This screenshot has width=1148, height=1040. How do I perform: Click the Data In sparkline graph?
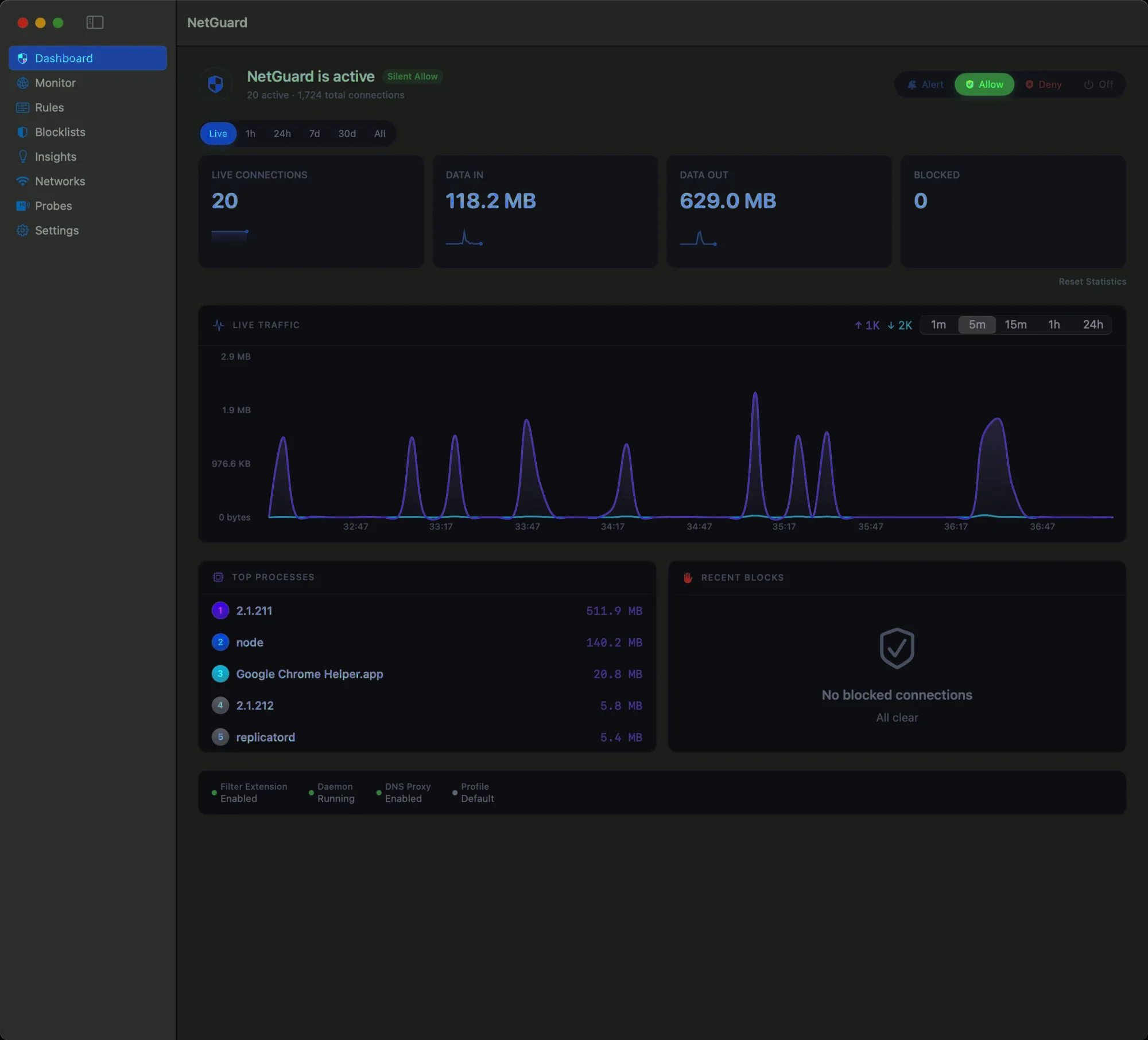click(x=464, y=238)
